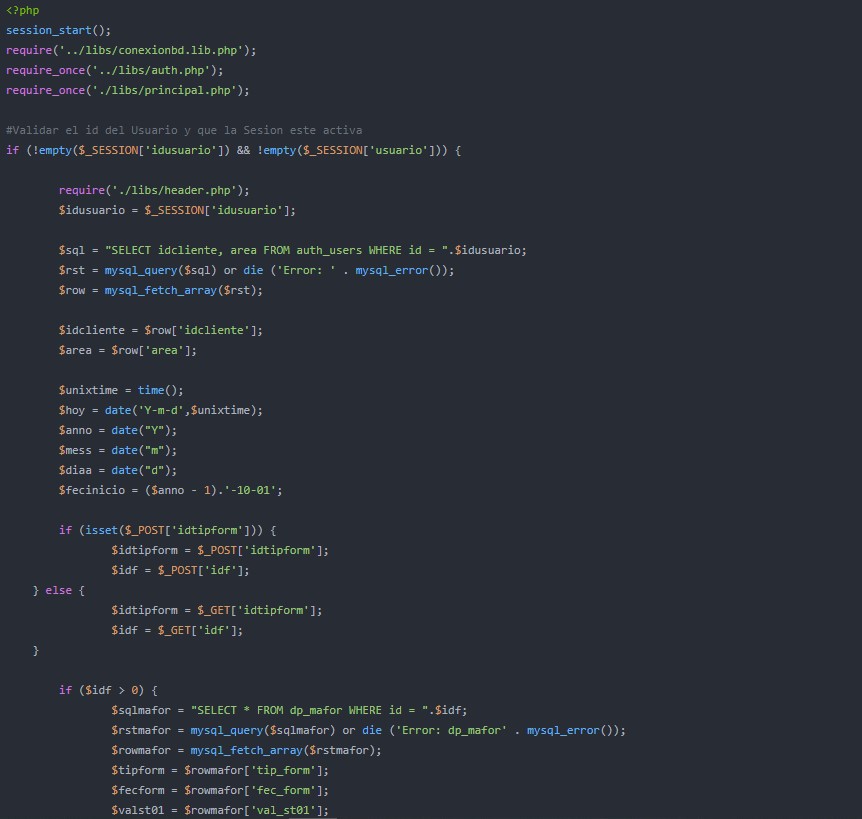Click the $idf = $_GET['idf'] line
The image size is (862, 819).
(177, 630)
